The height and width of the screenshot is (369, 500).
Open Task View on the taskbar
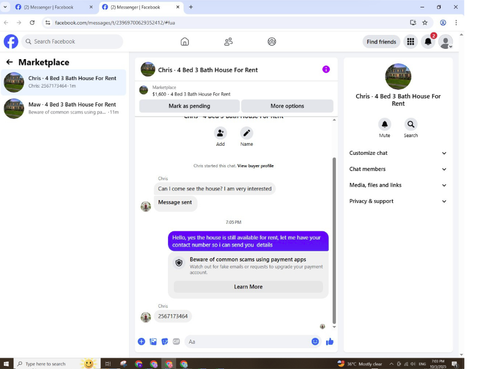tap(108, 364)
